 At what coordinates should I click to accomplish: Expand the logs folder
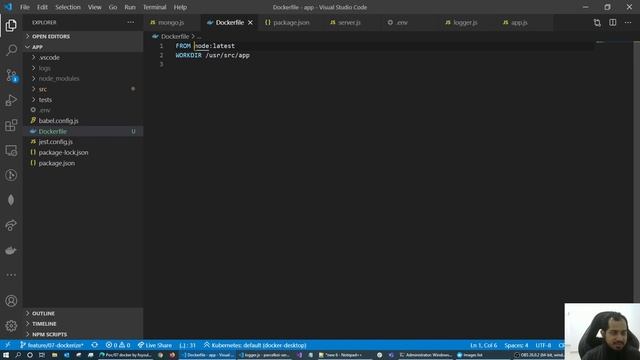pos(83,68)
